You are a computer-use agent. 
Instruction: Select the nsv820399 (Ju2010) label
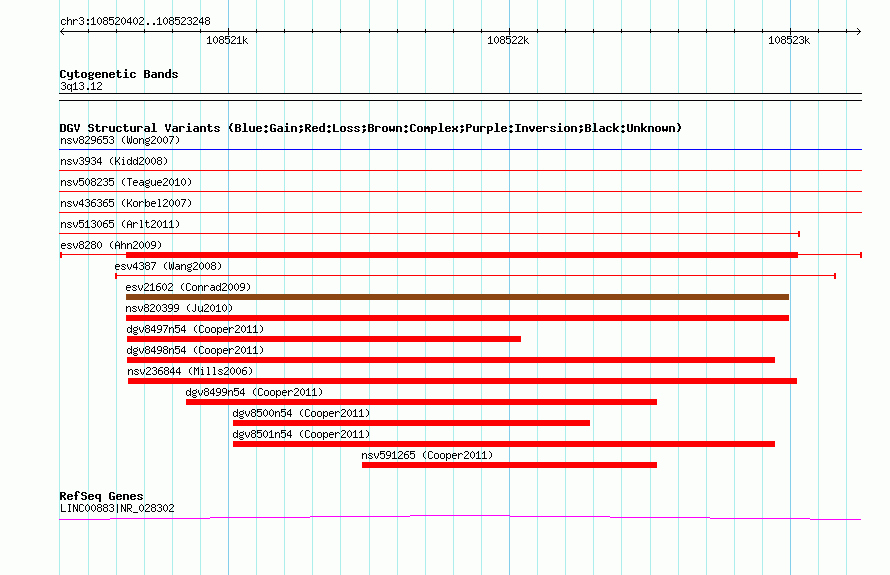click(x=179, y=308)
